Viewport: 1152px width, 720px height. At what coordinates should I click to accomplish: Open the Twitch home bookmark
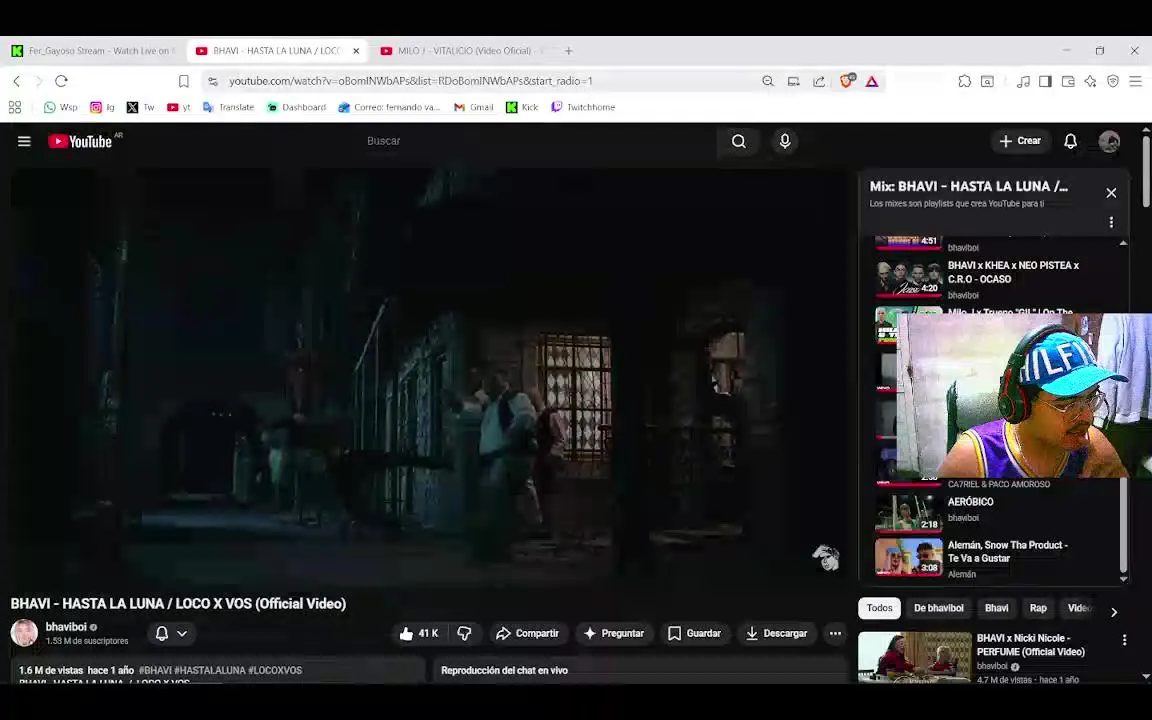coord(583,107)
